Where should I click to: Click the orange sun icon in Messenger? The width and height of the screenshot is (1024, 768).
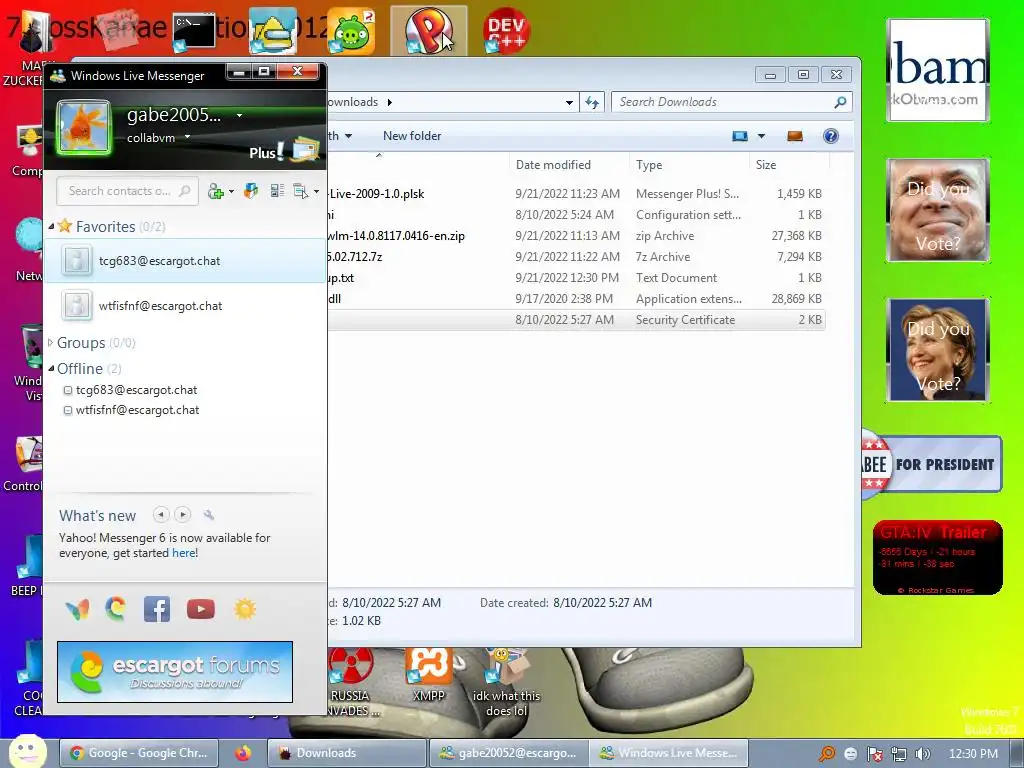[245, 609]
